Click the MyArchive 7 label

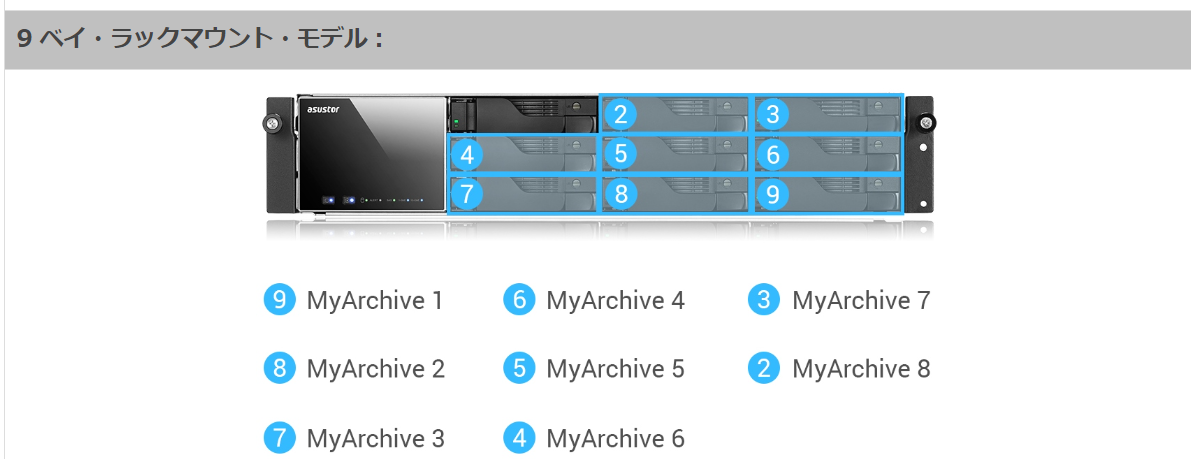[x=861, y=299]
